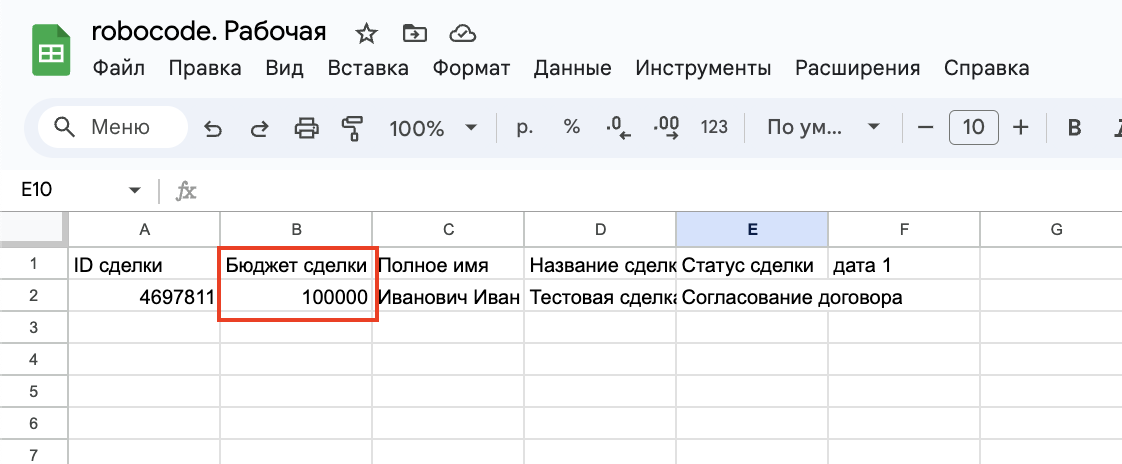Select row 5 header
The image size is (1122, 464).
click(34, 392)
